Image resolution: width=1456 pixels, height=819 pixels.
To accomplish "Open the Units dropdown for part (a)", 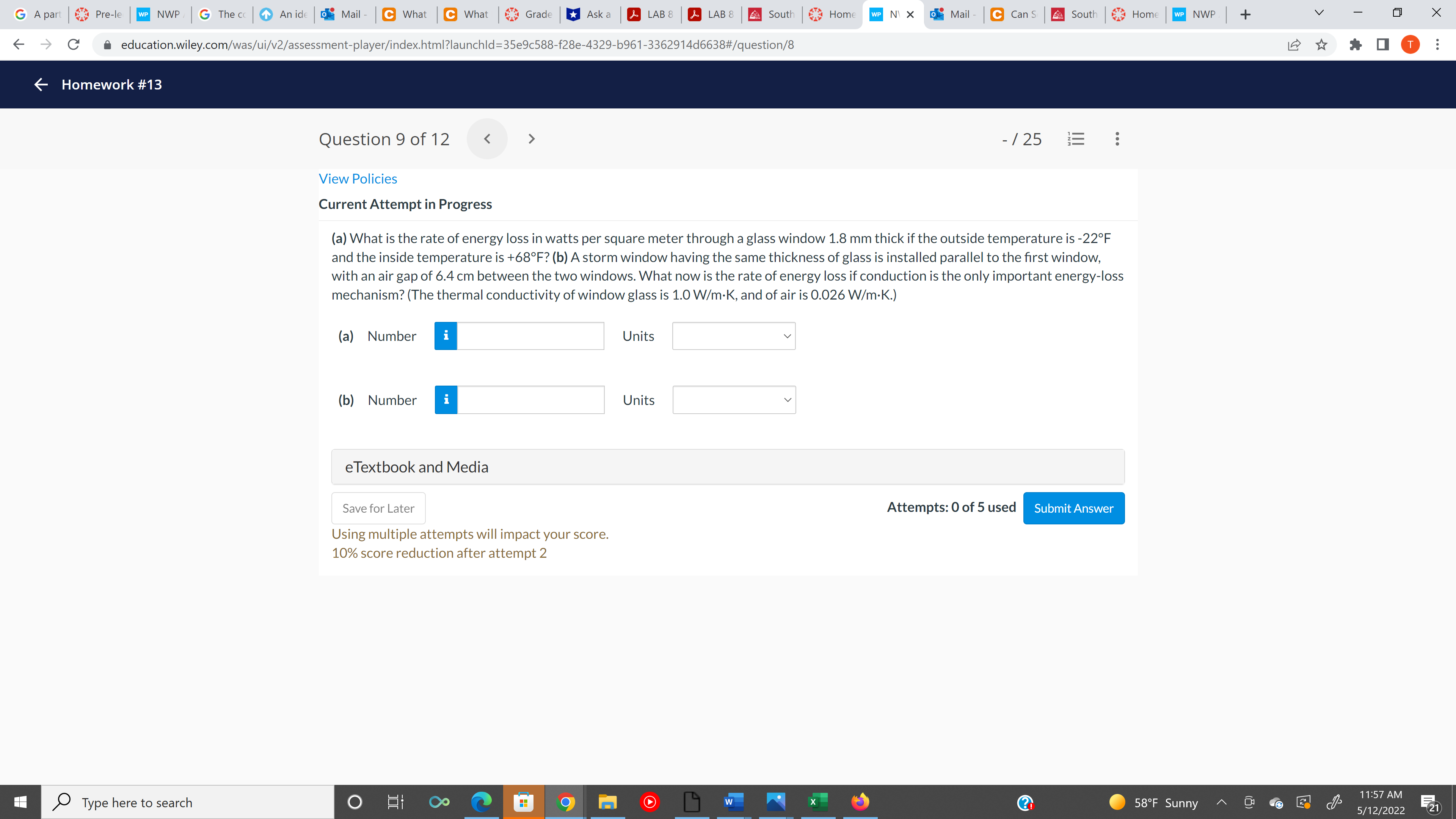I will (x=734, y=336).
